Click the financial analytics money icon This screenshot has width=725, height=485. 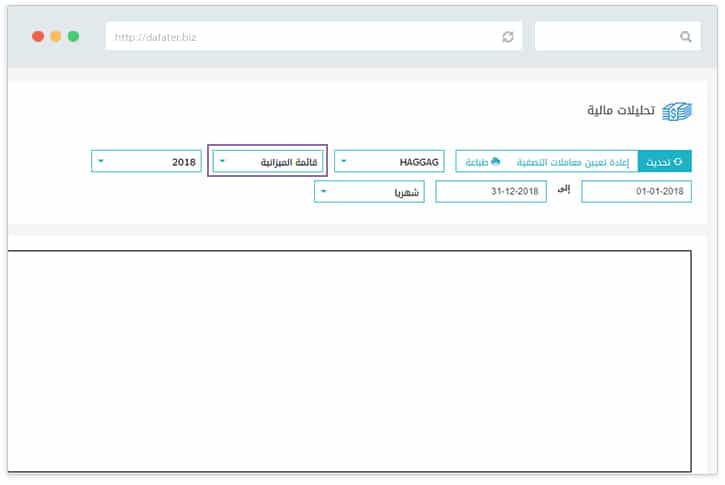point(677,111)
